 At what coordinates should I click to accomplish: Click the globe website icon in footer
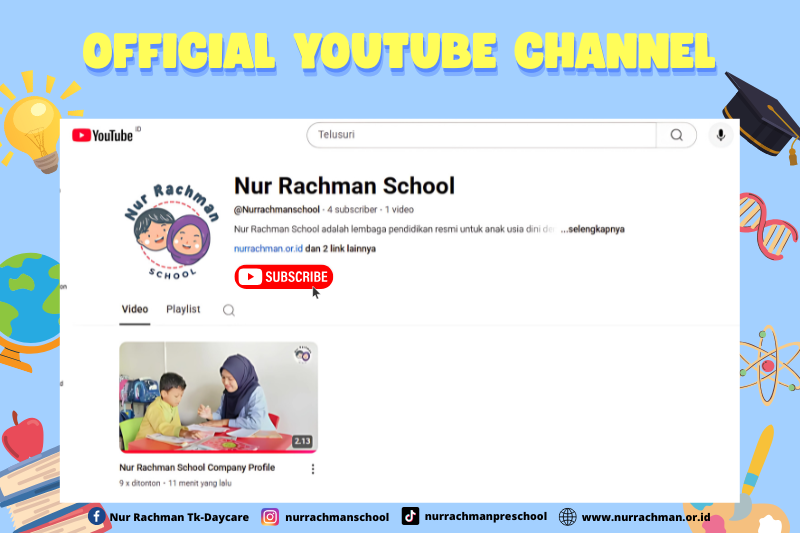[568, 516]
